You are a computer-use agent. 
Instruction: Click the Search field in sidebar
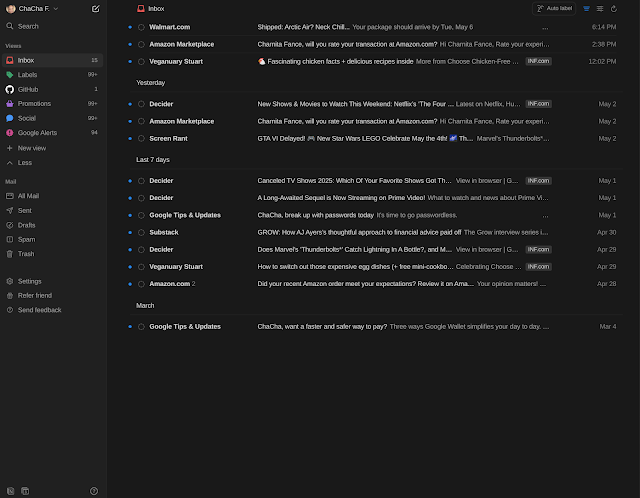[52, 26]
